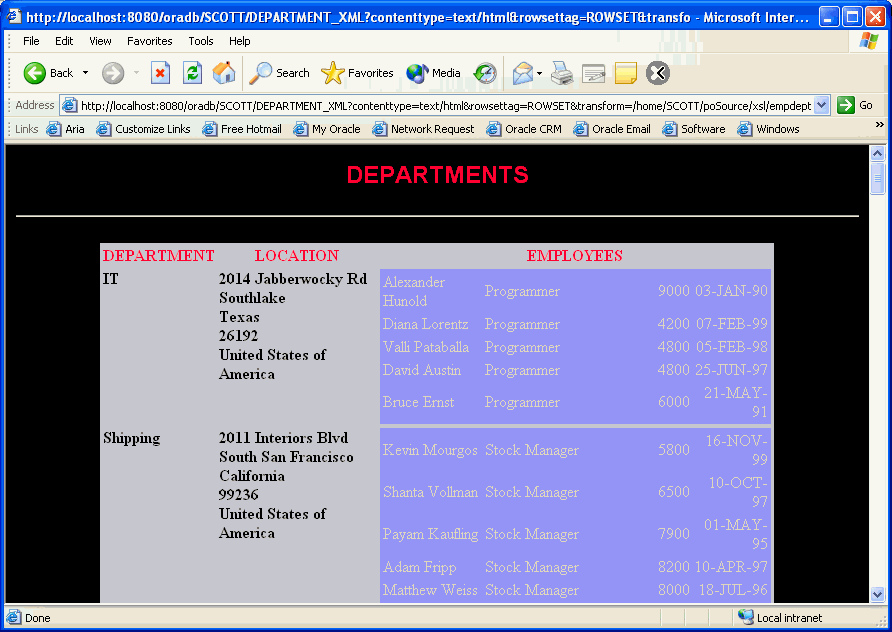Click inside the address URL field

440,105
